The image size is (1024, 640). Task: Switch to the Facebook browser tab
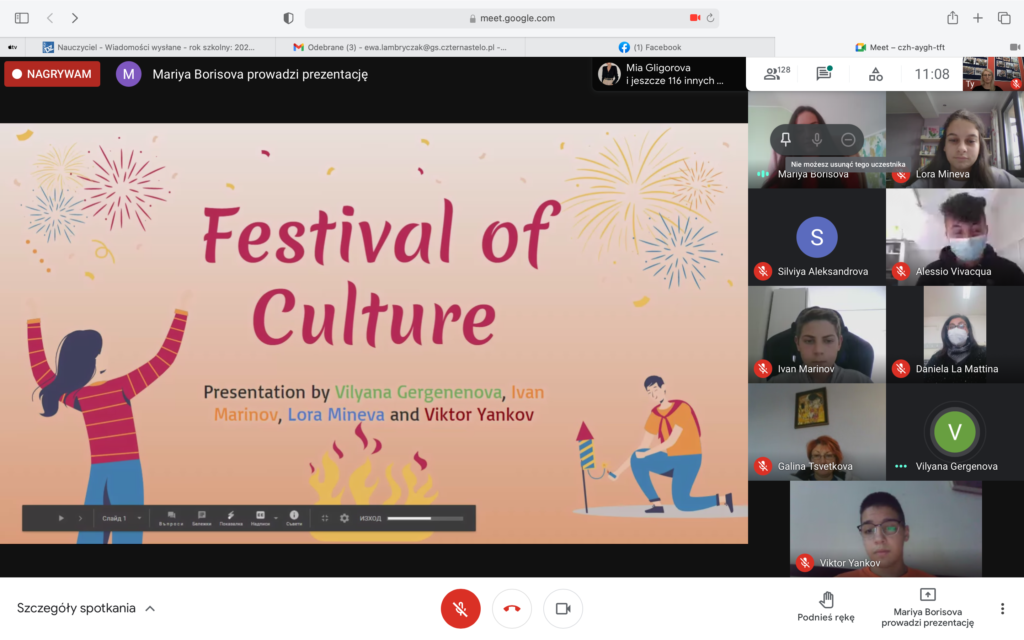(650, 47)
